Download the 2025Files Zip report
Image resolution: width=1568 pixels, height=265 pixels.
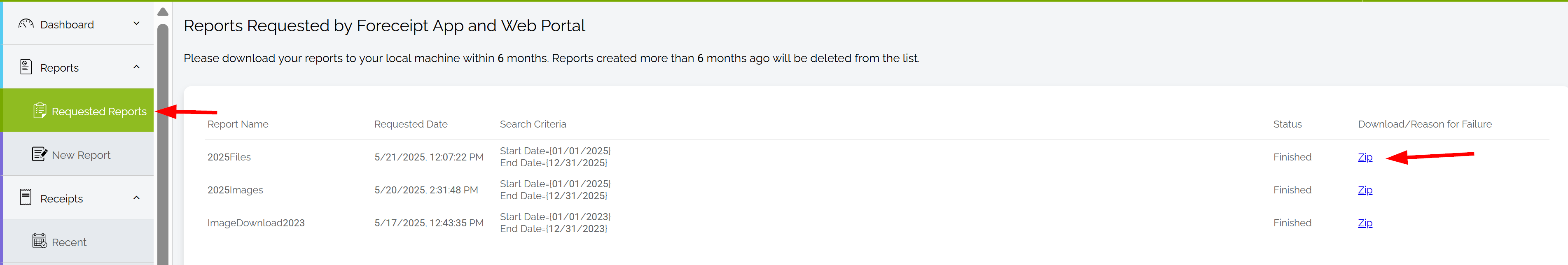coord(1365,158)
